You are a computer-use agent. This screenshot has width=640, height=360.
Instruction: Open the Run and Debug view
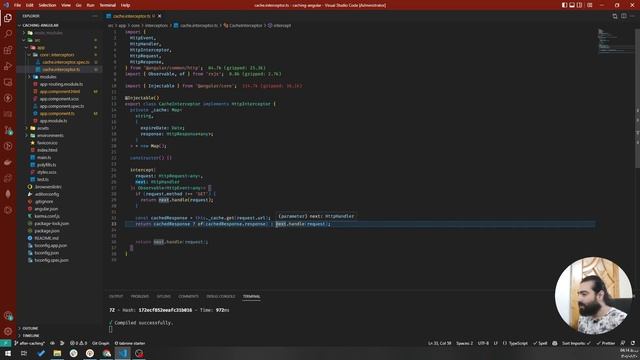pyautogui.click(x=8, y=66)
